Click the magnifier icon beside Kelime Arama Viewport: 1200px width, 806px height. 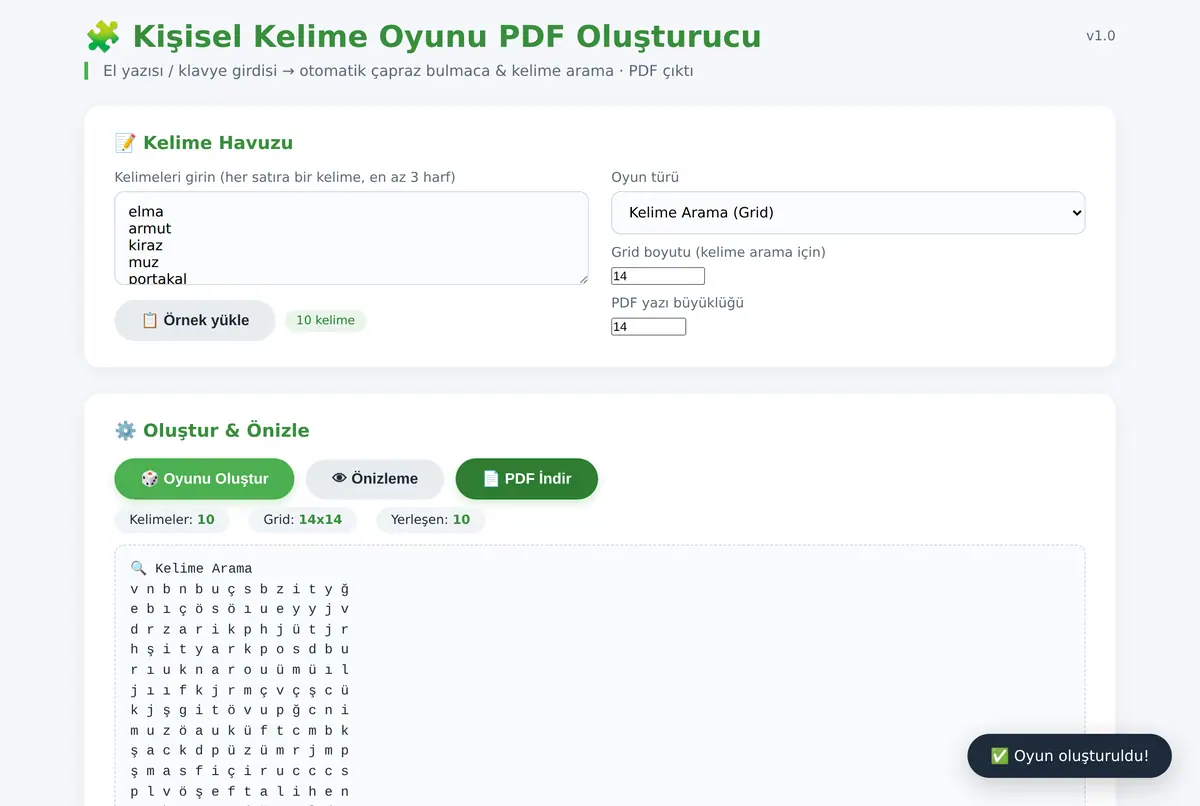point(138,569)
